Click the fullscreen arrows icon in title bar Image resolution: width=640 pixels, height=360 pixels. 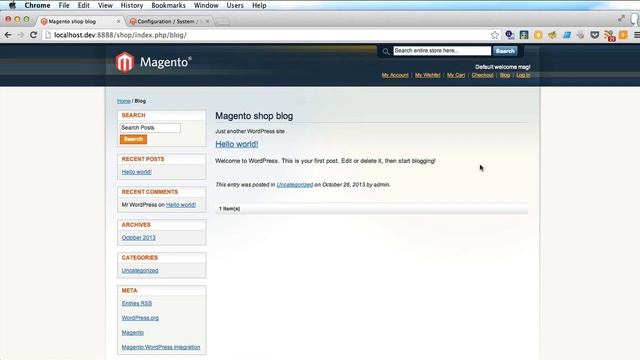click(621, 18)
